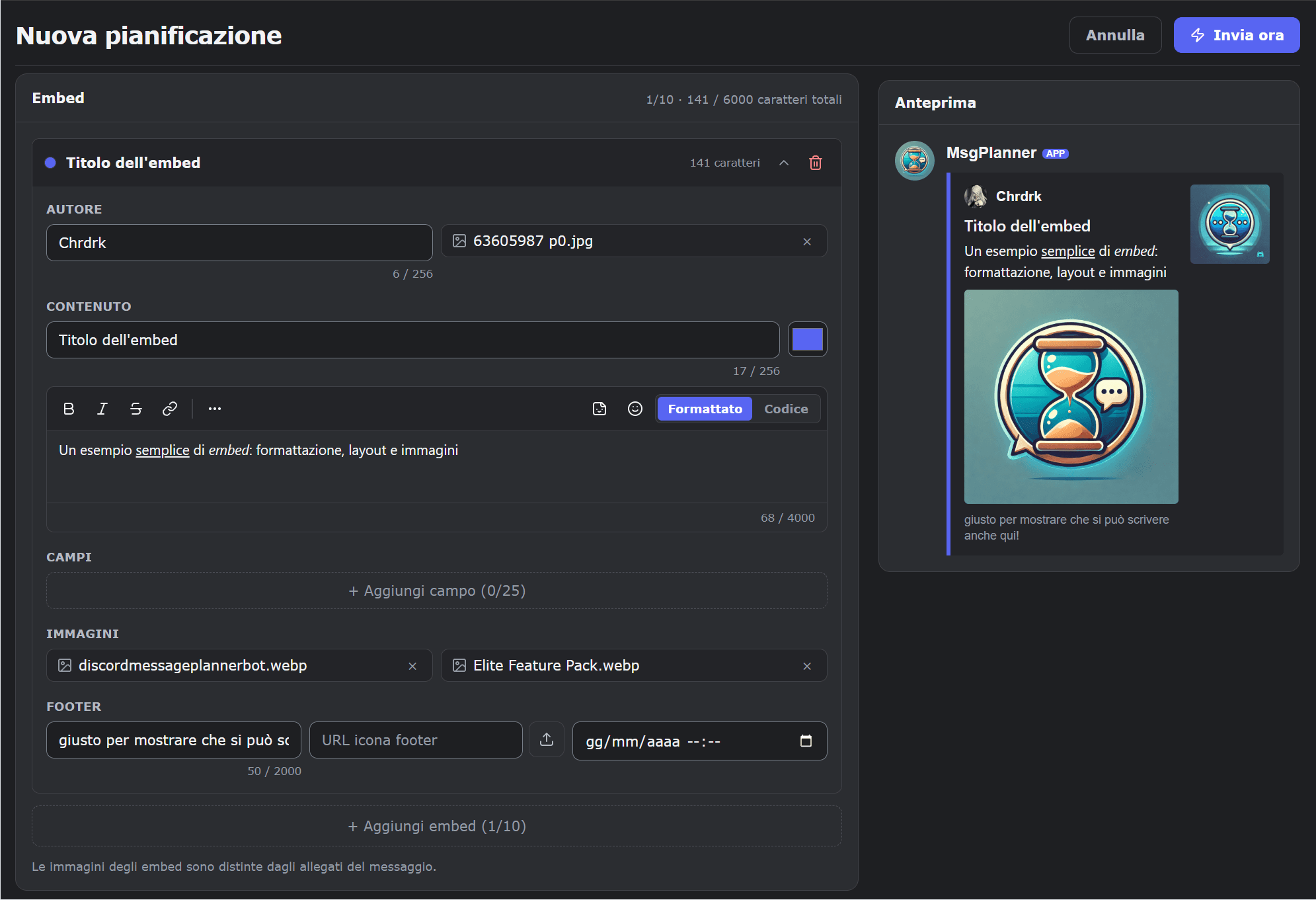Click the preview embed title text

pyautogui.click(x=1026, y=226)
